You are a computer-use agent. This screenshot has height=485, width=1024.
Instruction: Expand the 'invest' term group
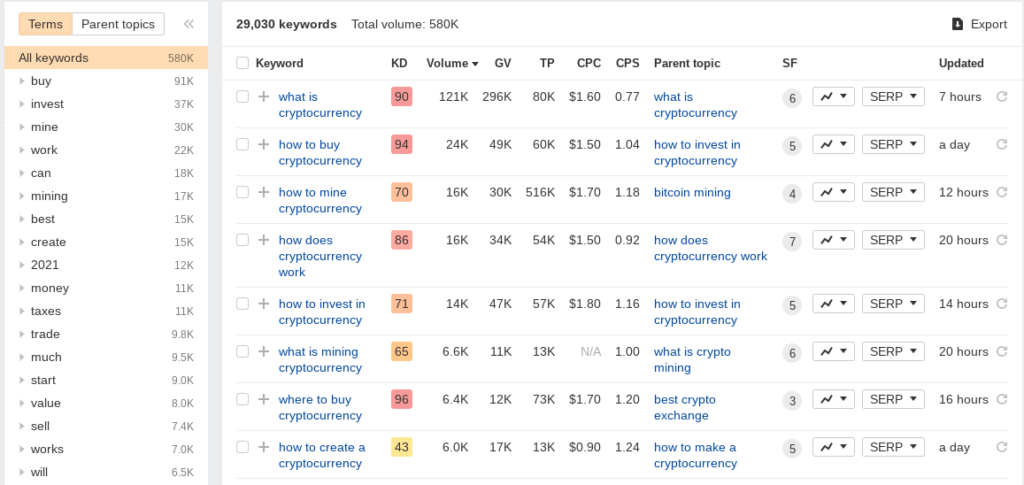coord(22,104)
